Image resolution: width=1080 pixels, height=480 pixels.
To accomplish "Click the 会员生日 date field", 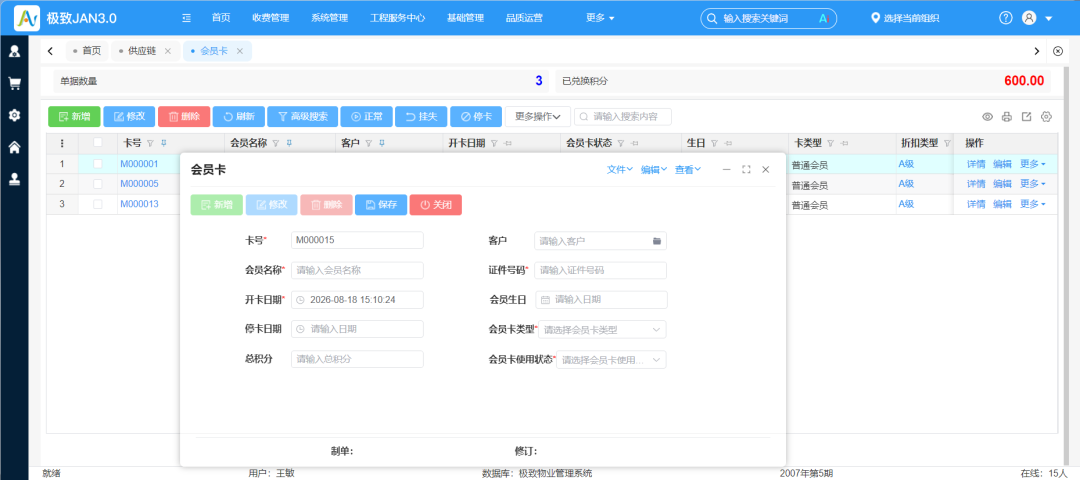I will [x=601, y=300].
